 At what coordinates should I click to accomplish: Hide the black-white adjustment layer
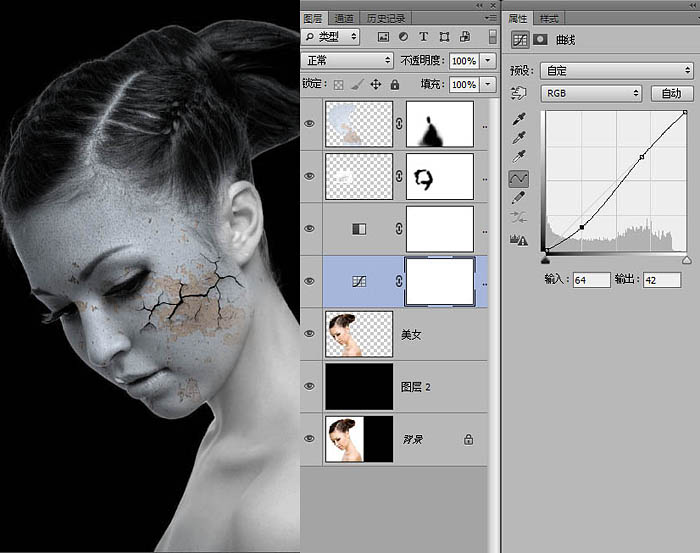click(309, 229)
